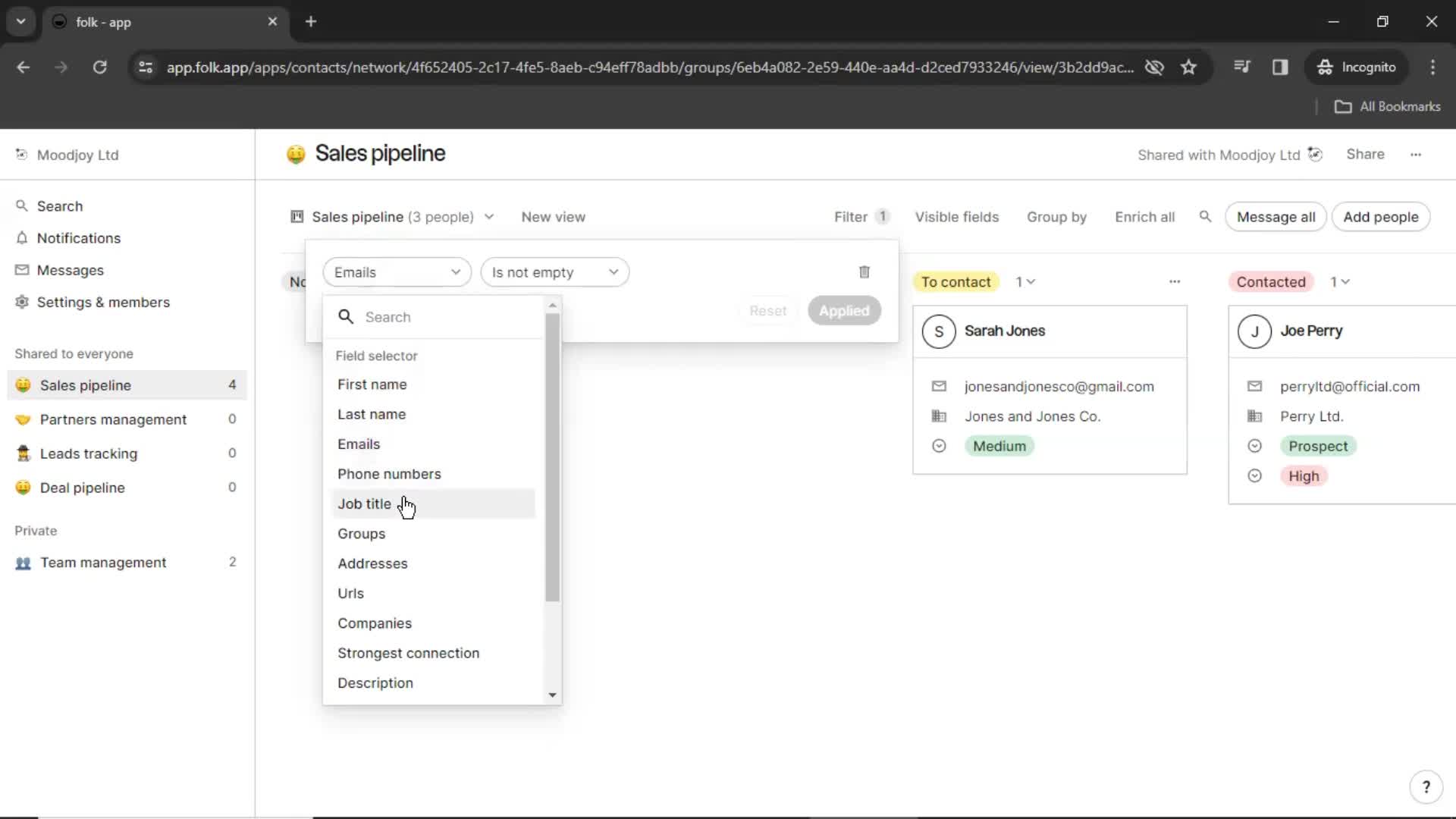
Task: Click the Message all button
Action: (x=1276, y=217)
